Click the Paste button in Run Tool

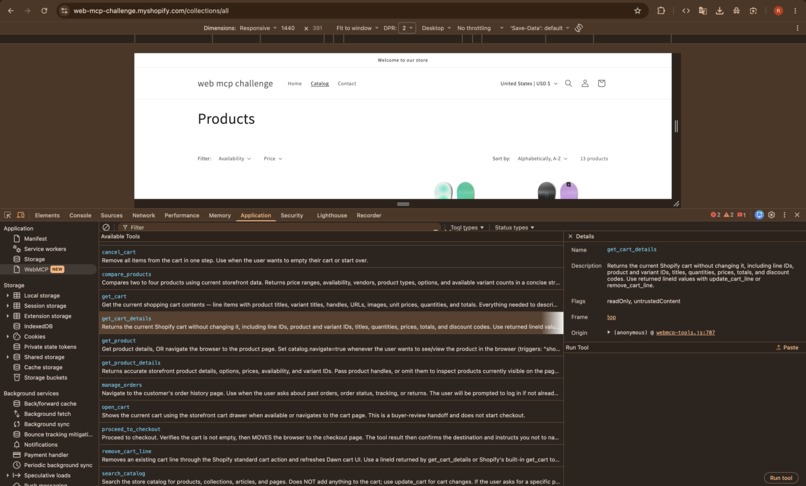[x=787, y=348]
